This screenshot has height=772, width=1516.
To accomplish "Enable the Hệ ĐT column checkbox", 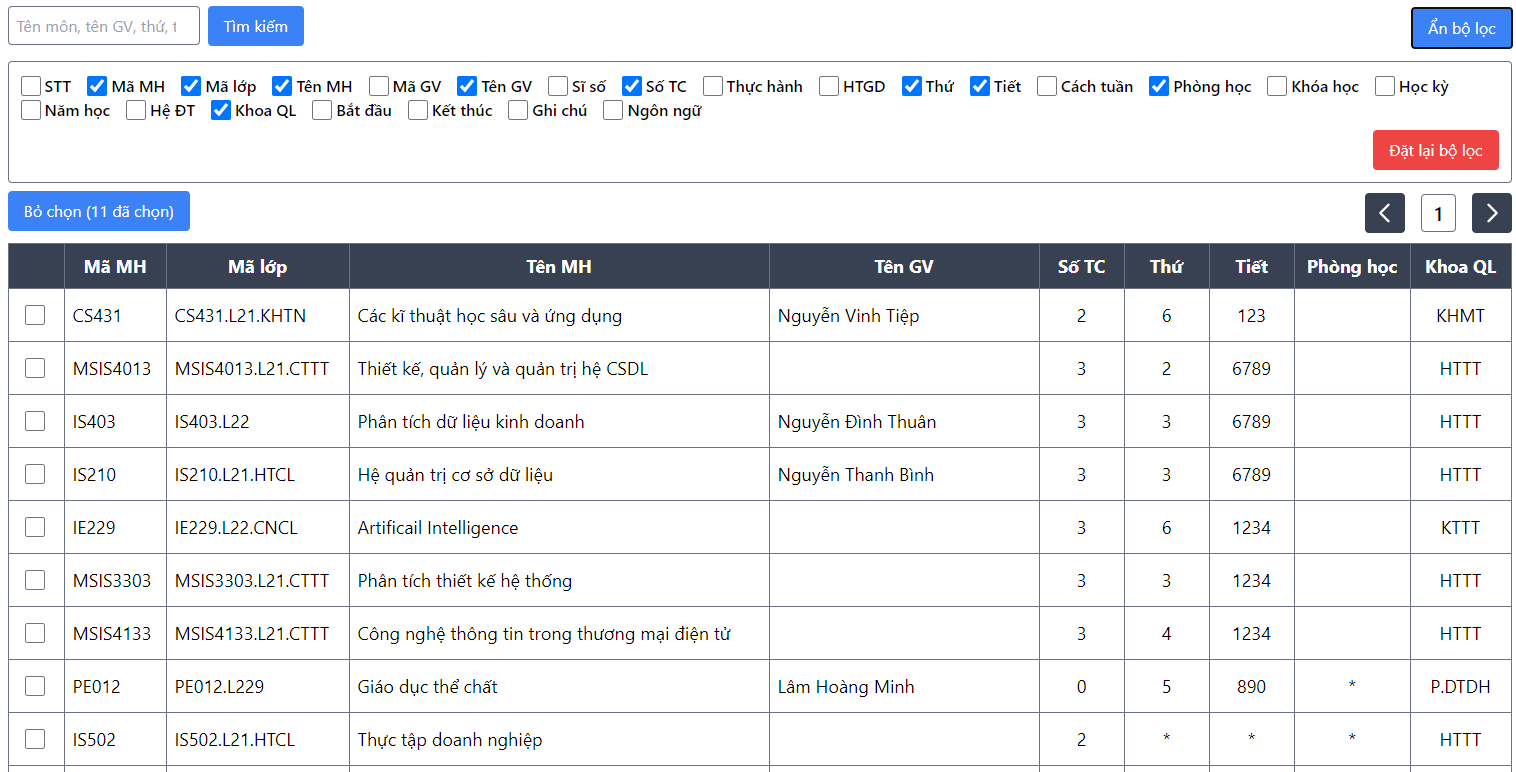I will (x=136, y=110).
